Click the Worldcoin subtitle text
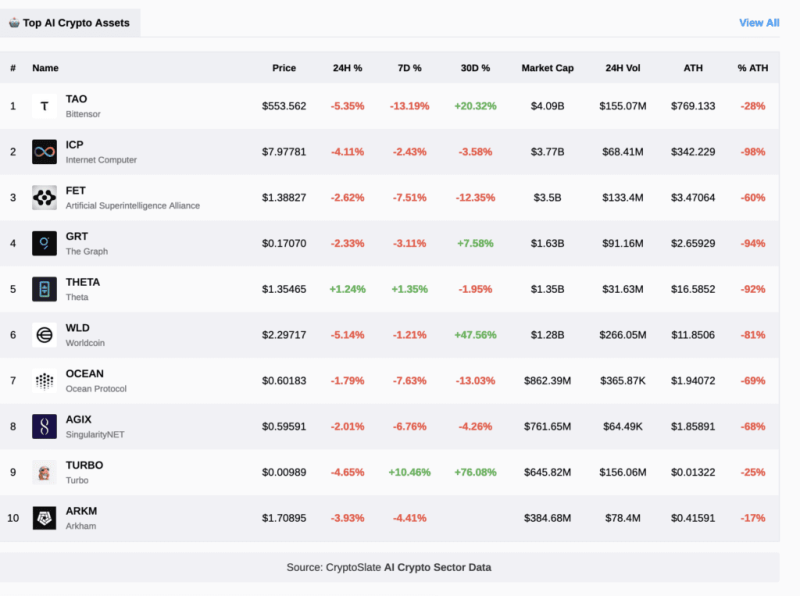Image resolution: width=800 pixels, height=596 pixels. 85,343
